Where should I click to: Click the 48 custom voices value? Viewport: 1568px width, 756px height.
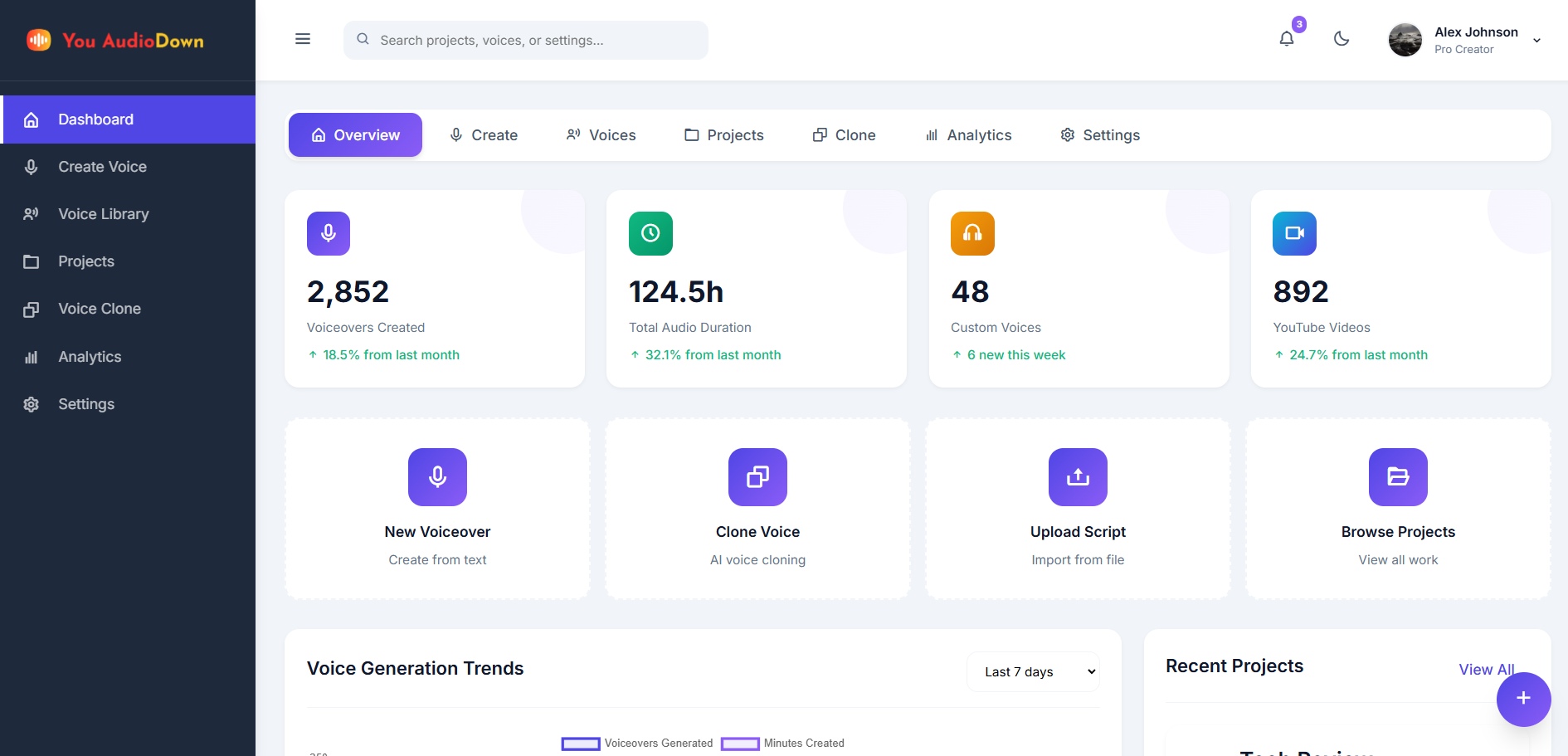pyautogui.click(x=970, y=292)
